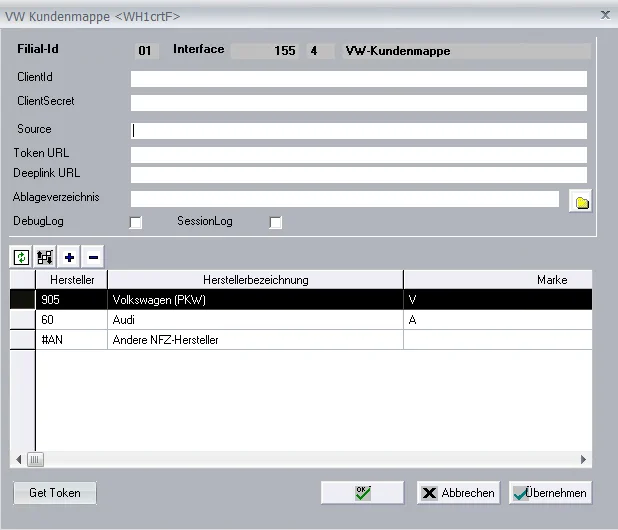Click the horizontal scrollbar thumb
Viewport: 618px width, 530px height.
pos(35,459)
